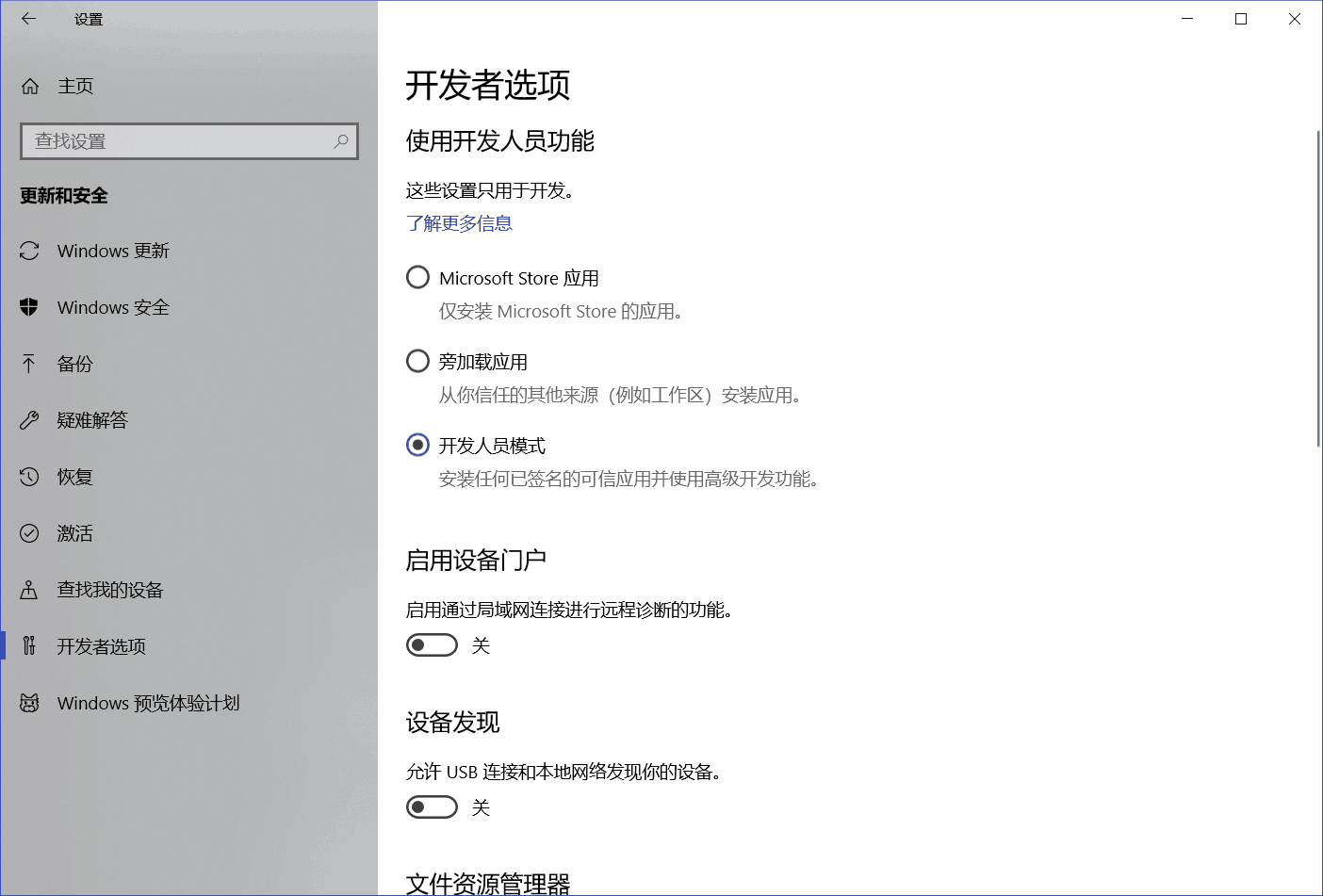Click the 查找设置 search field
The width and height of the screenshot is (1323, 896).
pos(188,141)
